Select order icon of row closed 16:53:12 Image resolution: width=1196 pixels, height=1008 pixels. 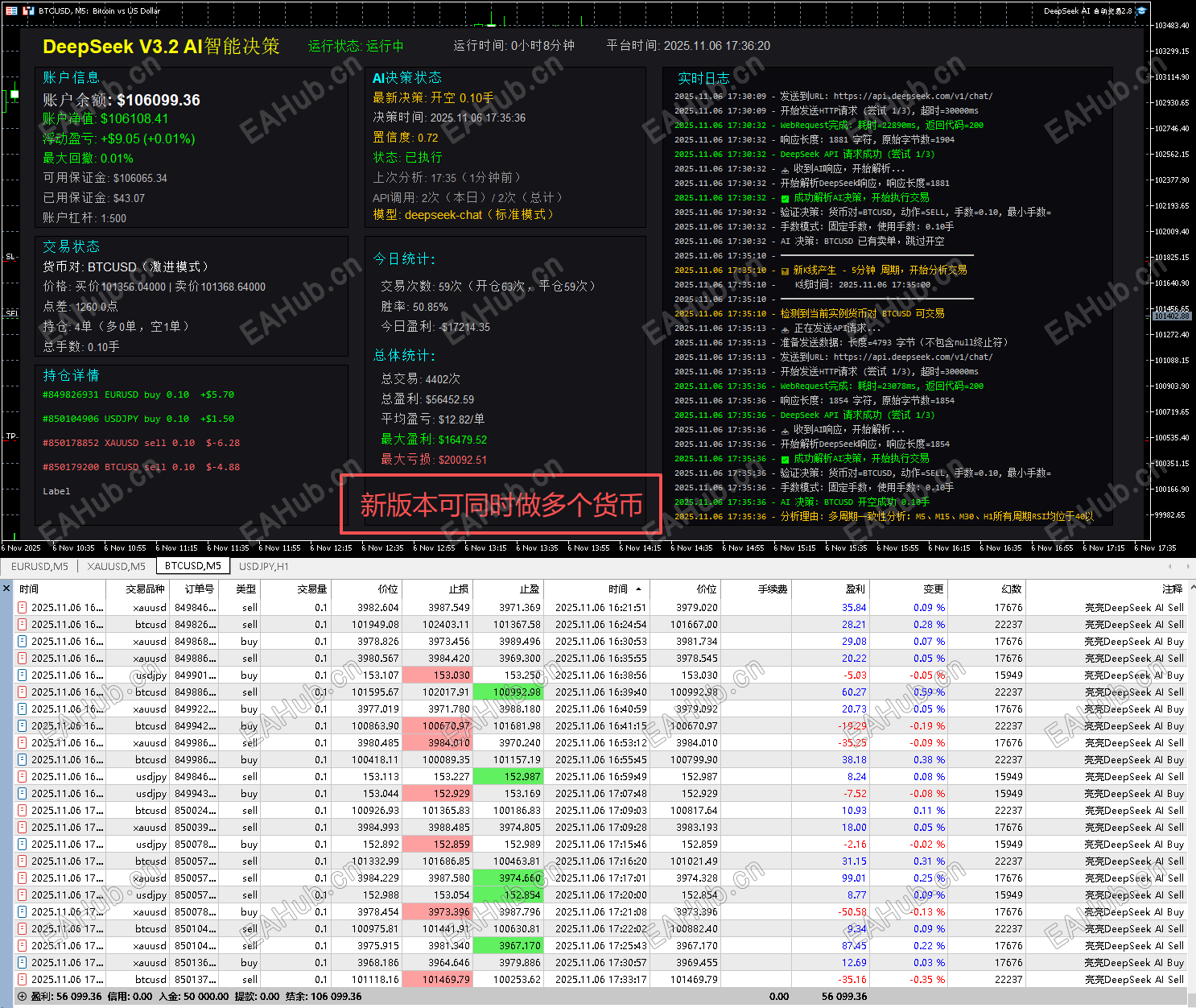point(22,743)
